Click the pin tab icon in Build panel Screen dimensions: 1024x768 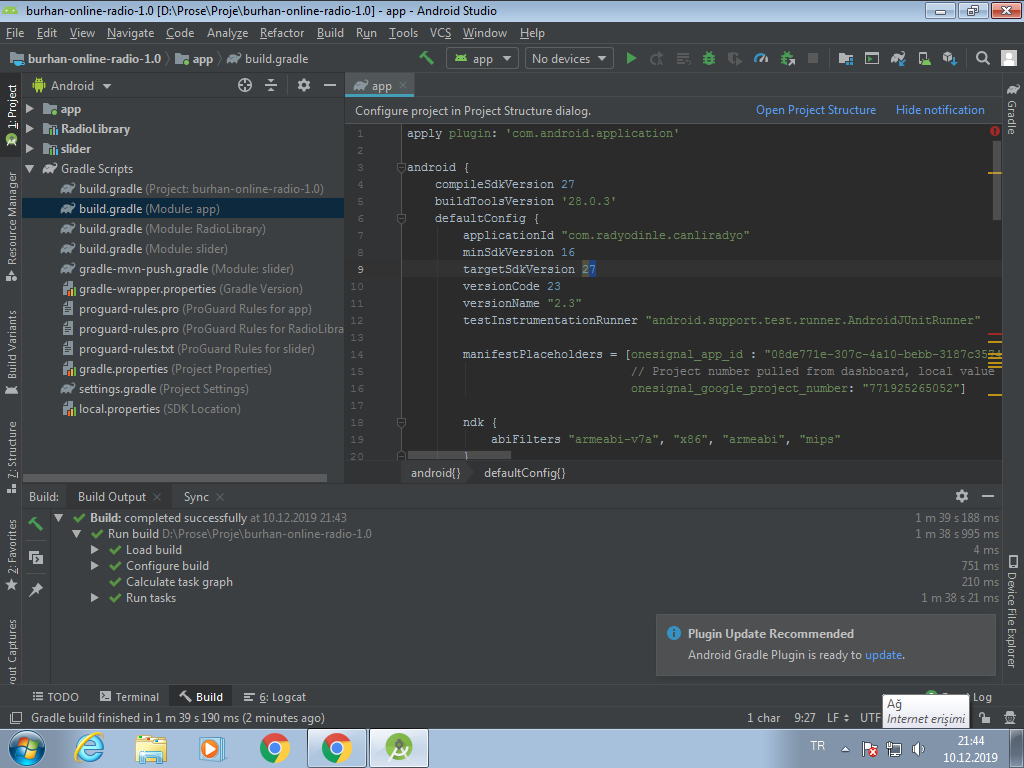point(36,590)
